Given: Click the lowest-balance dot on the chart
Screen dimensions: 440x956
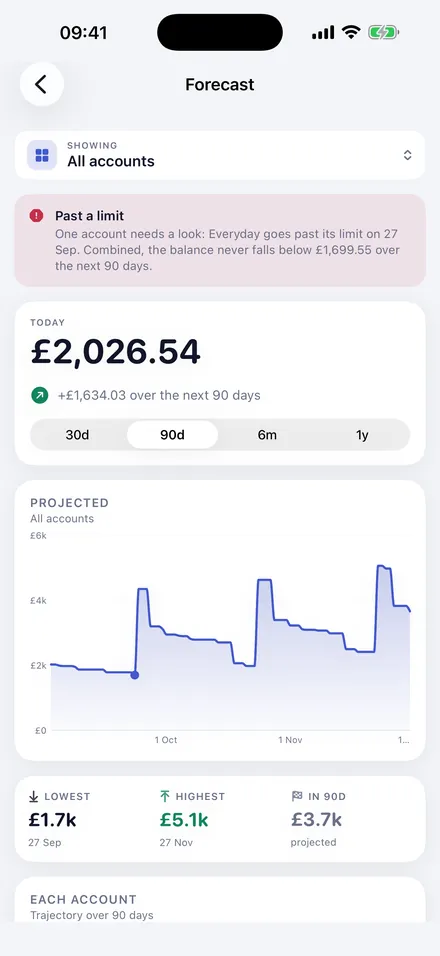Looking at the screenshot, I should (x=135, y=675).
